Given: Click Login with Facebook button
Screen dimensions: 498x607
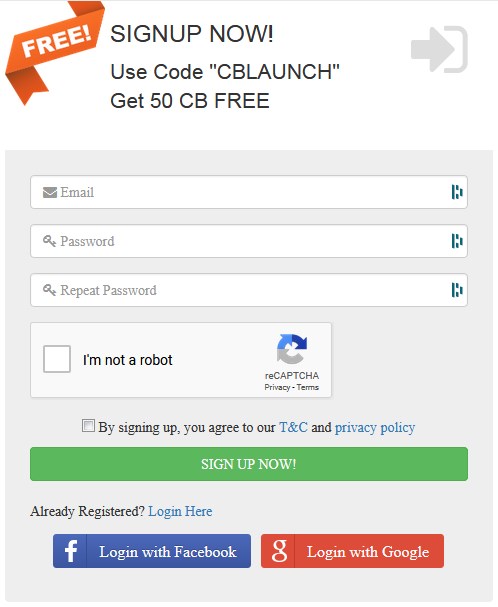Looking at the screenshot, I should point(152,551).
